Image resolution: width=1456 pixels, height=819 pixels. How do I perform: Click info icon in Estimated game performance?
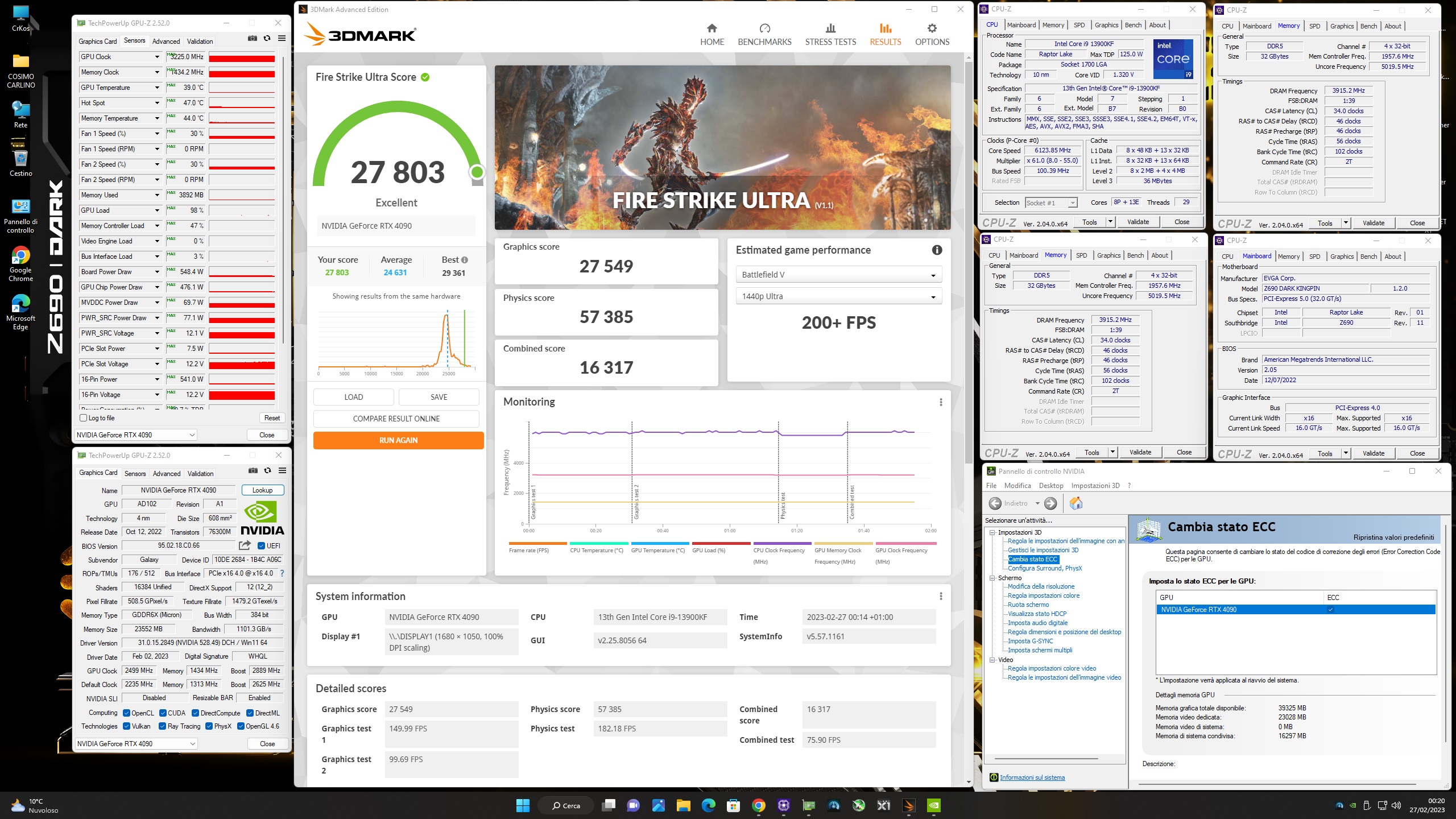coord(937,250)
